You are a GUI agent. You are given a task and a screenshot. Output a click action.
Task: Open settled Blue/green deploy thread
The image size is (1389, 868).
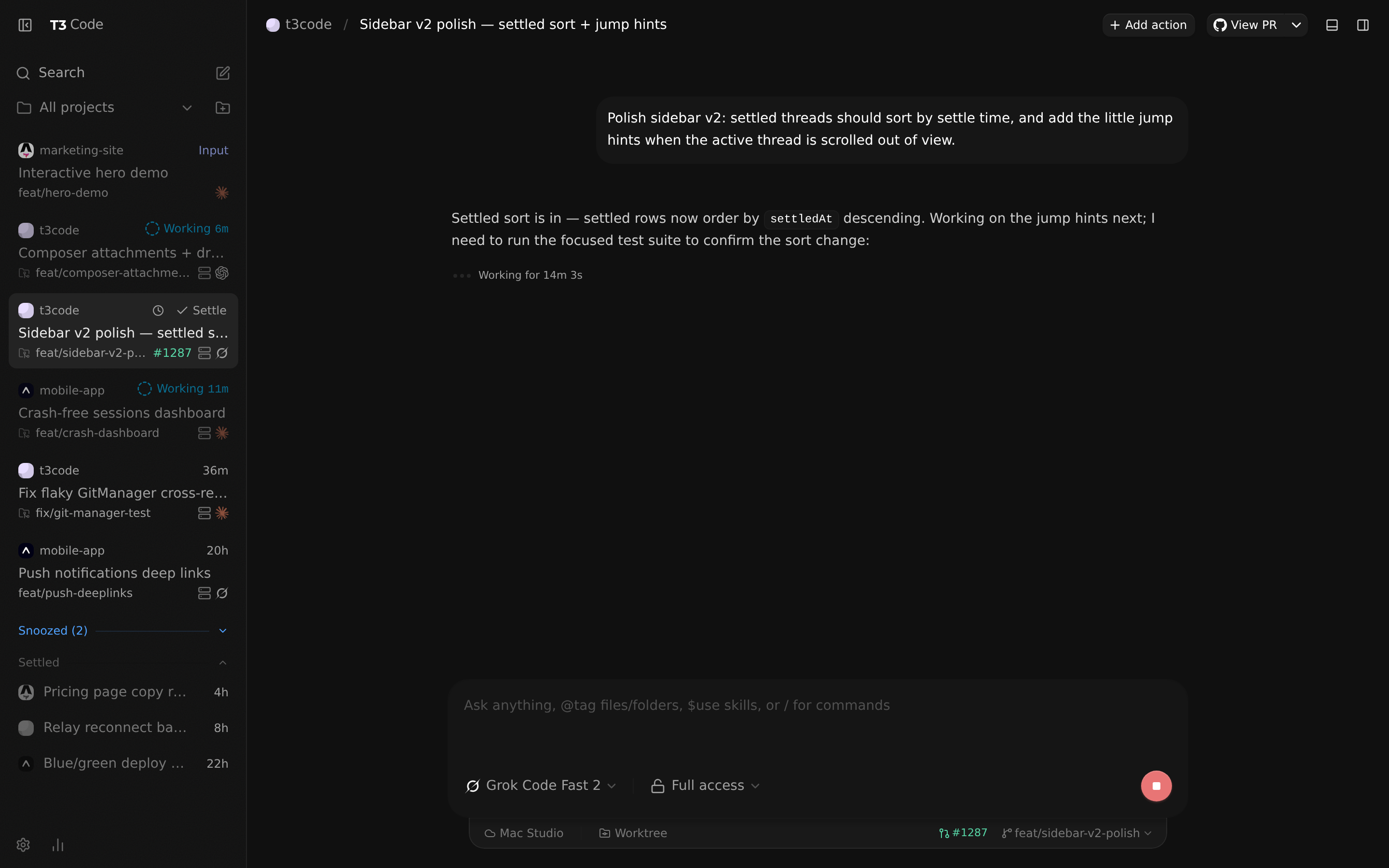coord(123,763)
